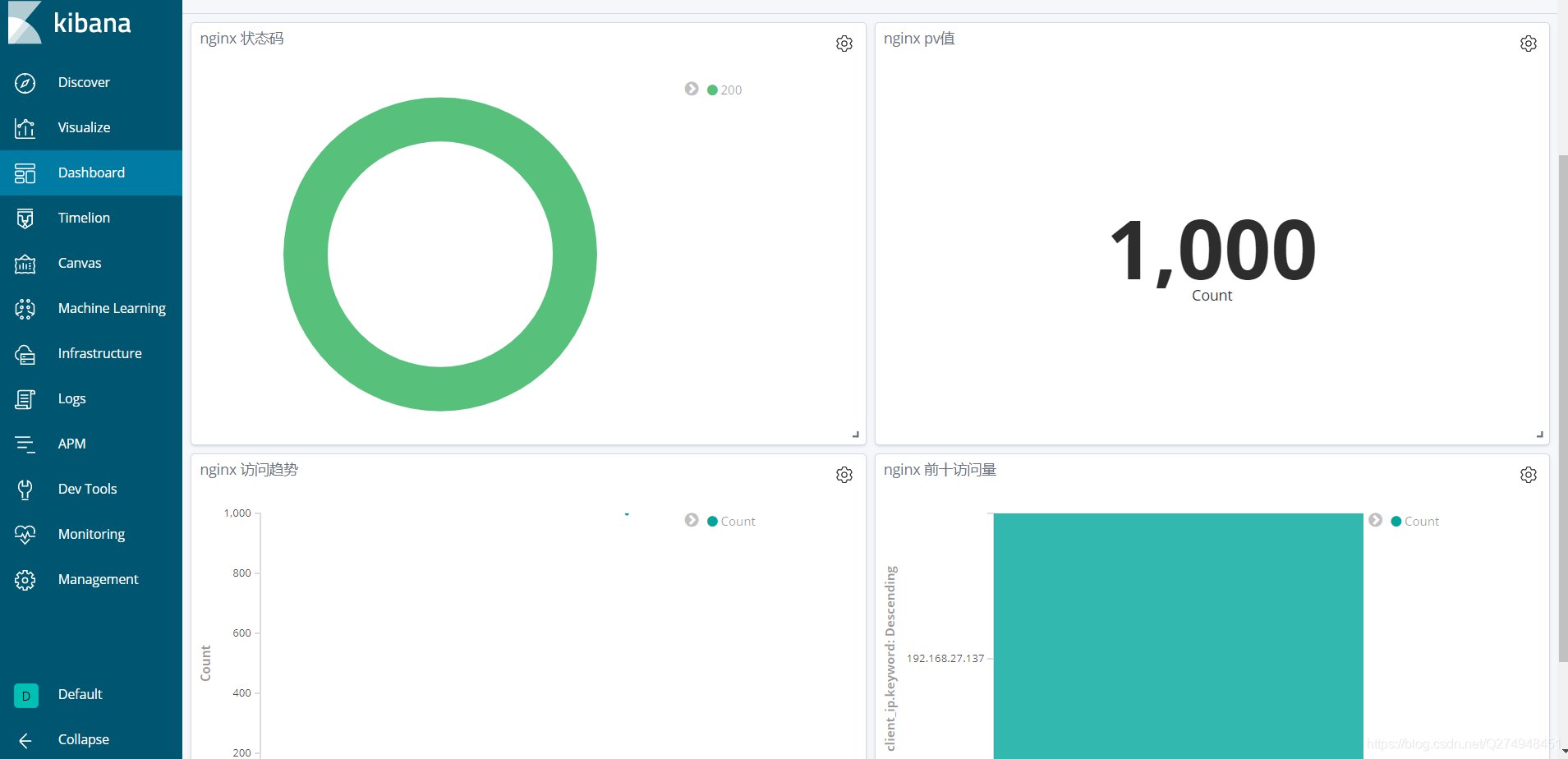Open the Visualize menu item
Viewport: 1568px width, 759px height.
point(84,127)
